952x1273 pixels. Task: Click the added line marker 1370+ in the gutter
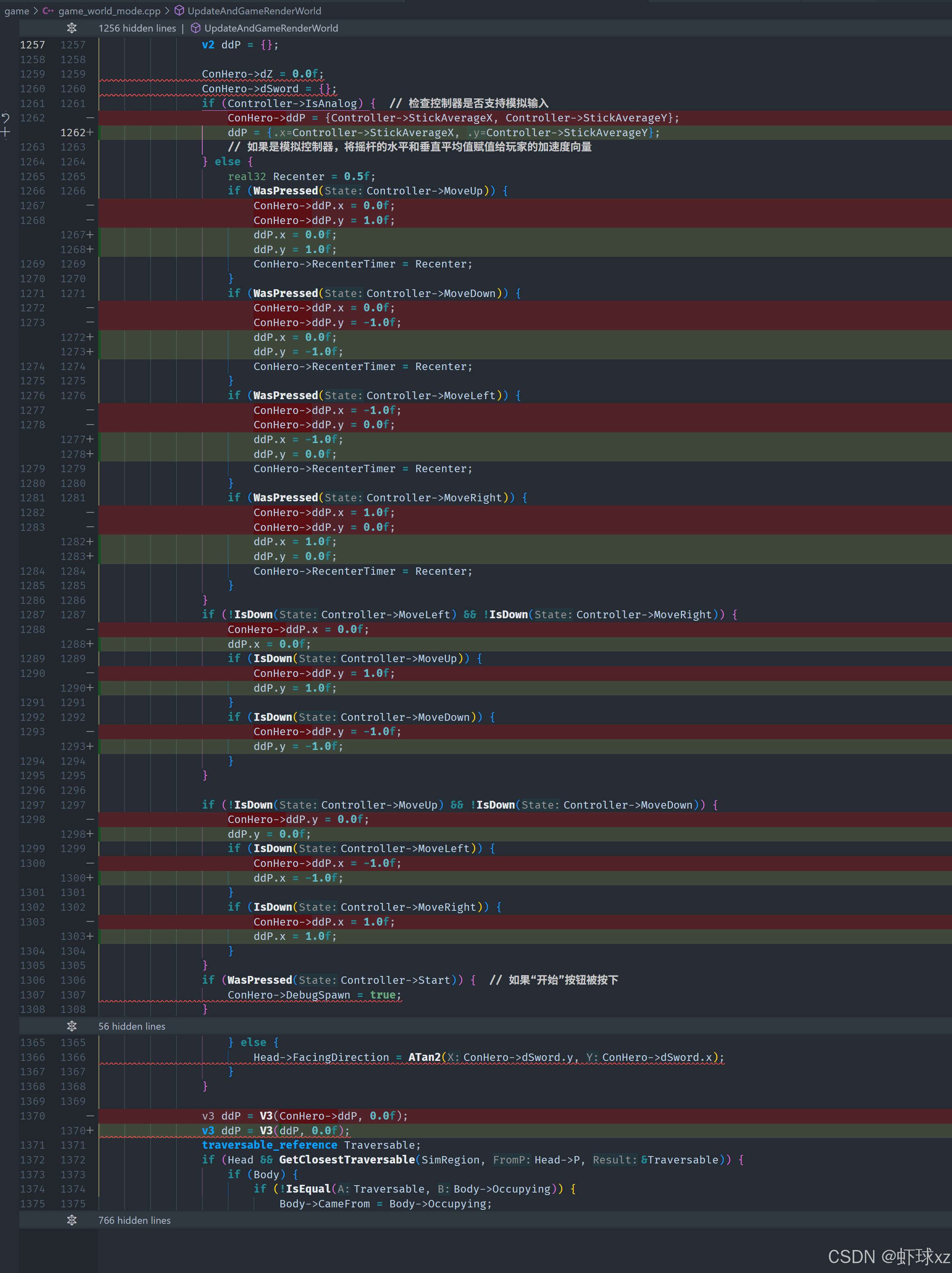[x=77, y=1131]
